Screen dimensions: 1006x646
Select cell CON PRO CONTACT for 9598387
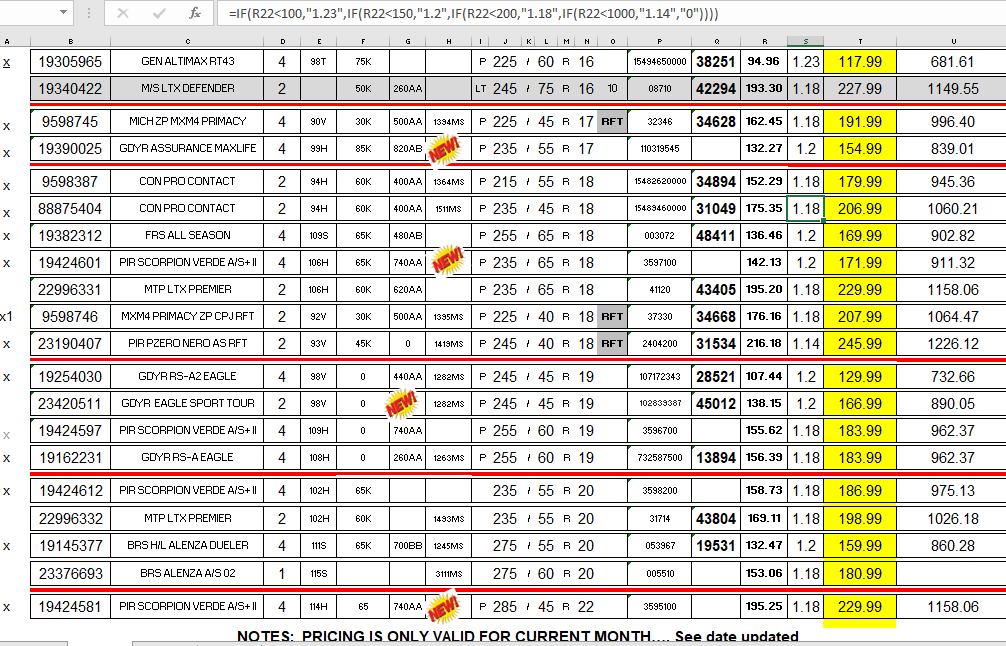(187, 182)
